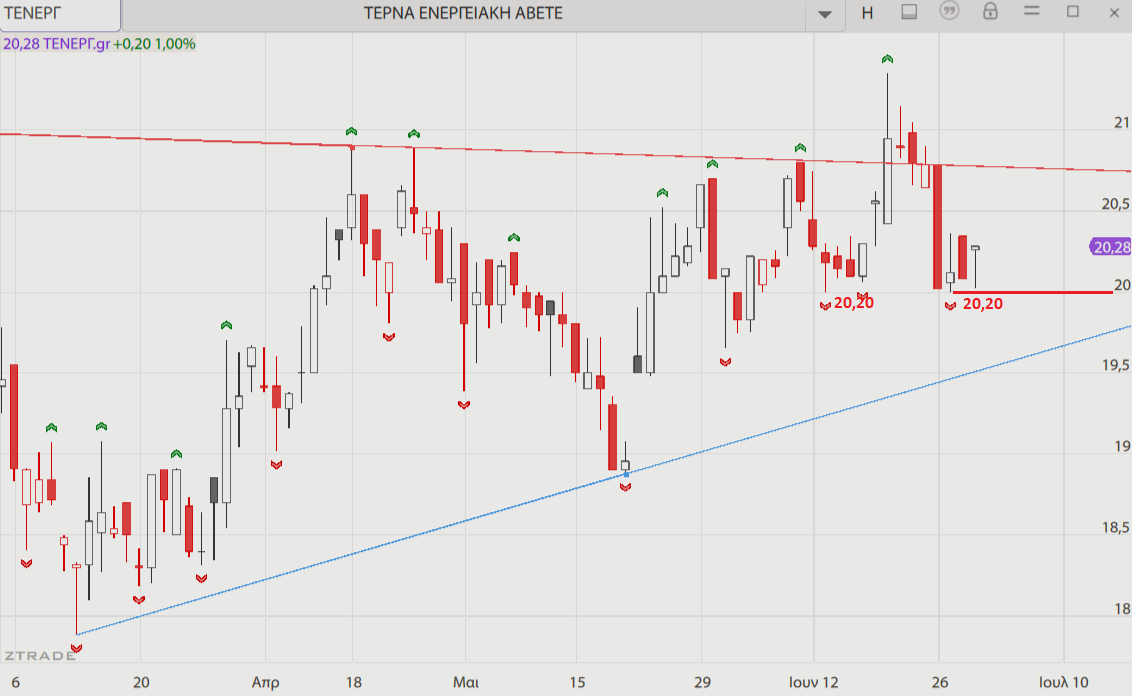Click the purple 20,28 current price tag
This screenshot has width=1132, height=696.
(1110, 247)
